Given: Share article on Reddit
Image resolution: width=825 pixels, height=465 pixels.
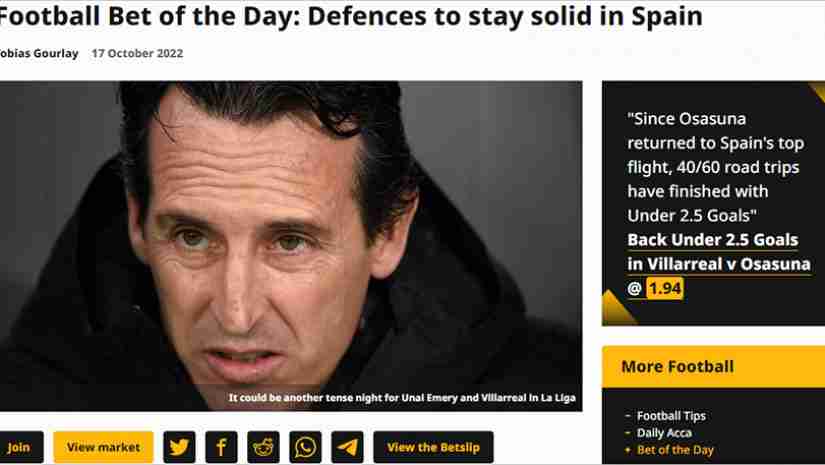Looking at the screenshot, I should (x=263, y=447).
